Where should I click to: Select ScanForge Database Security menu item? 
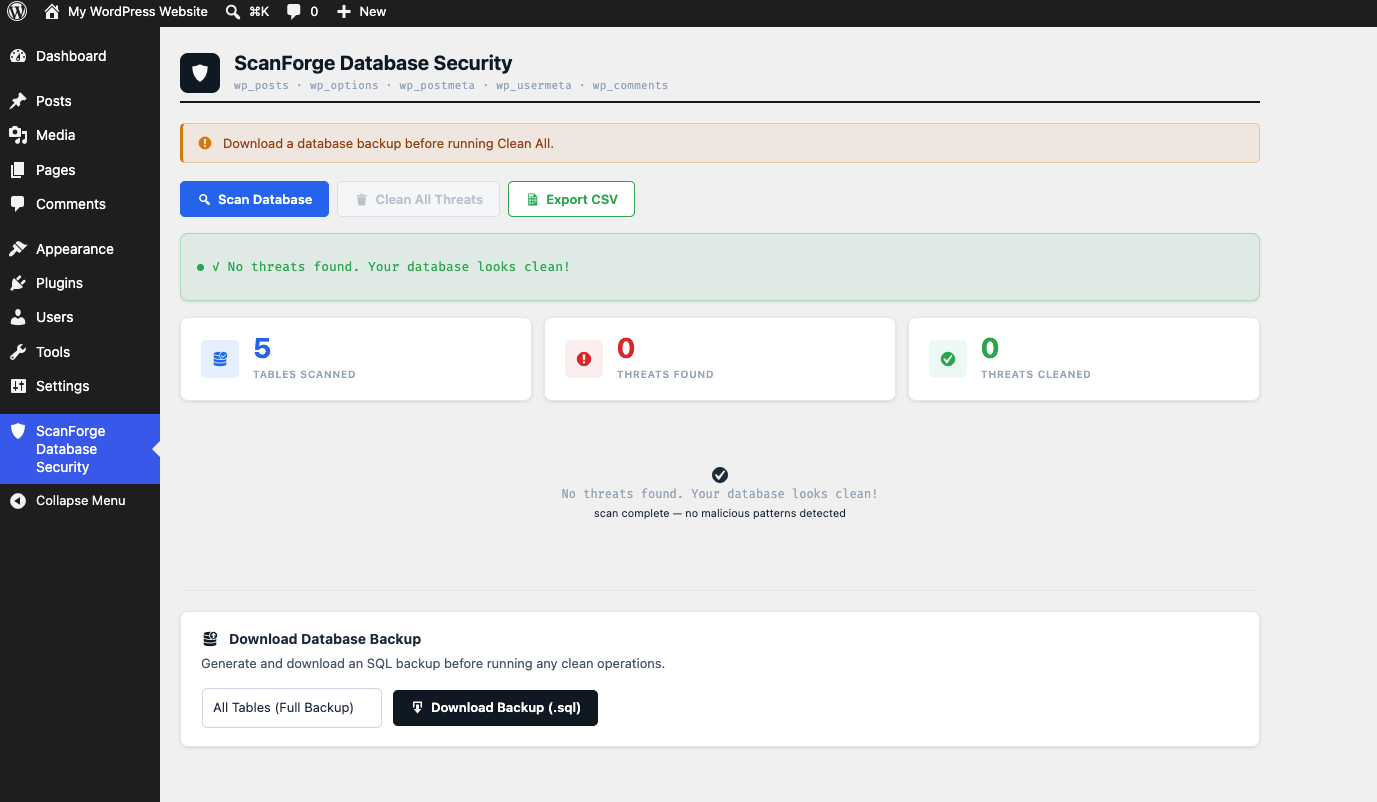tap(80, 449)
